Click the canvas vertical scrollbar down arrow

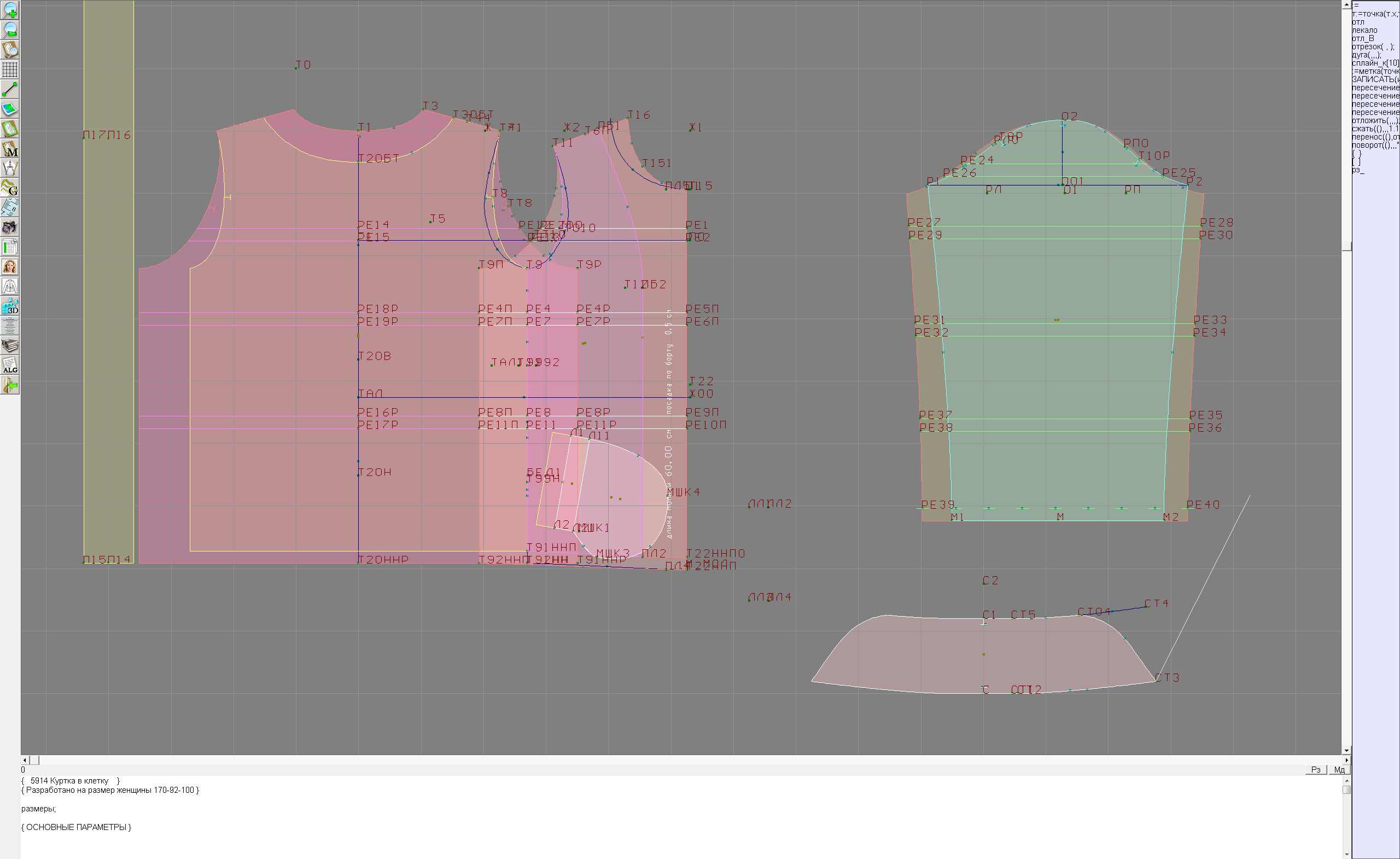click(1346, 751)
